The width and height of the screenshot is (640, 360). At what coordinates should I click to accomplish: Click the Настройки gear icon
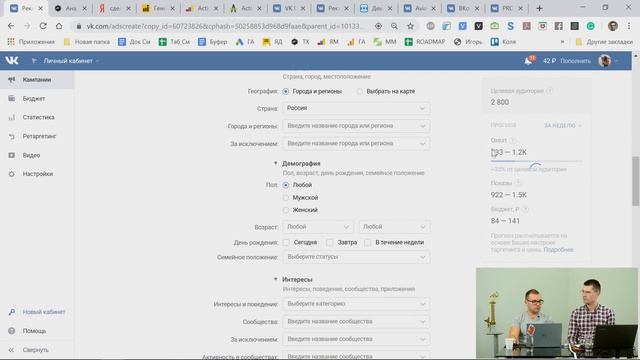click(x=11, y=174)
